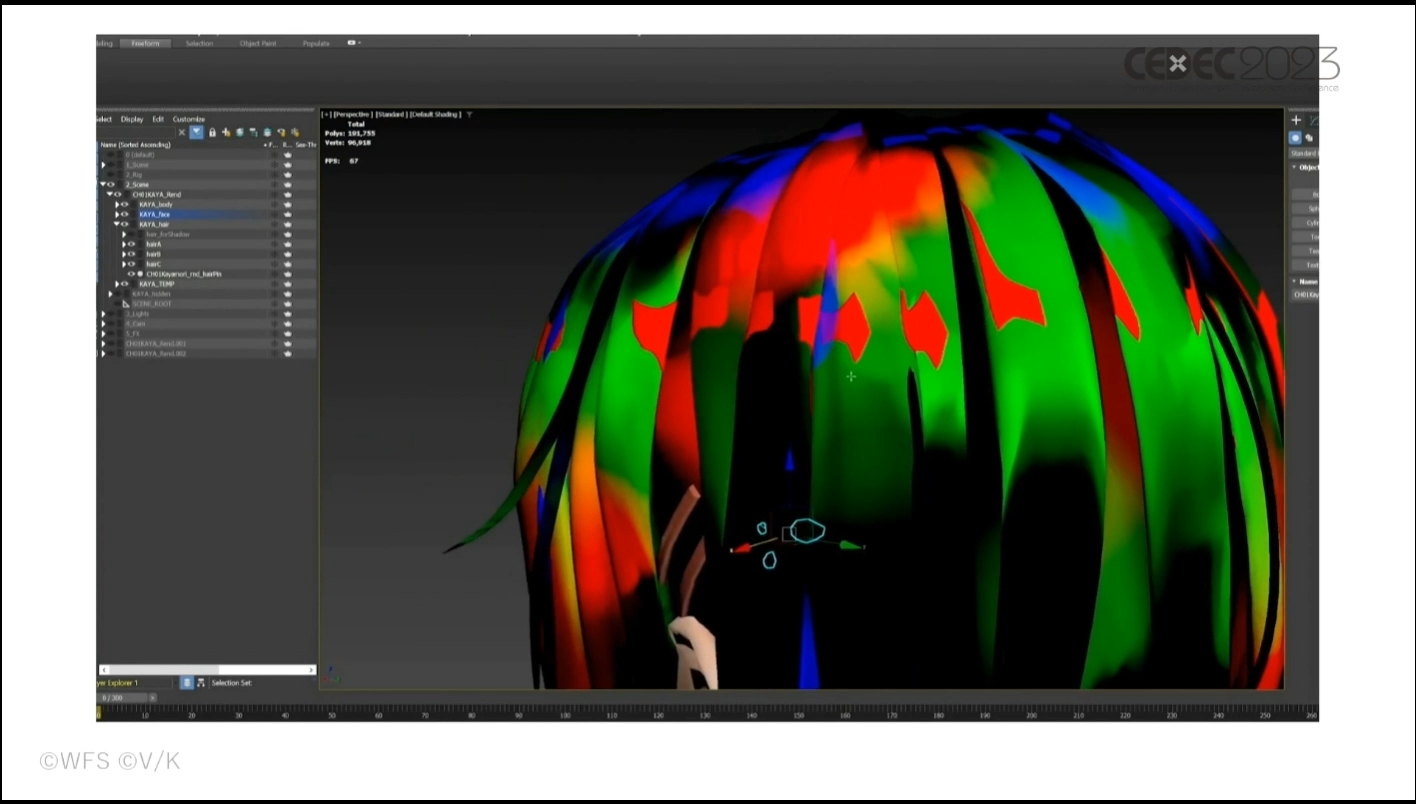Collapse the 2_Scene layer
The height and width of the screenshot is (804, 1416).
click(102, 184)
